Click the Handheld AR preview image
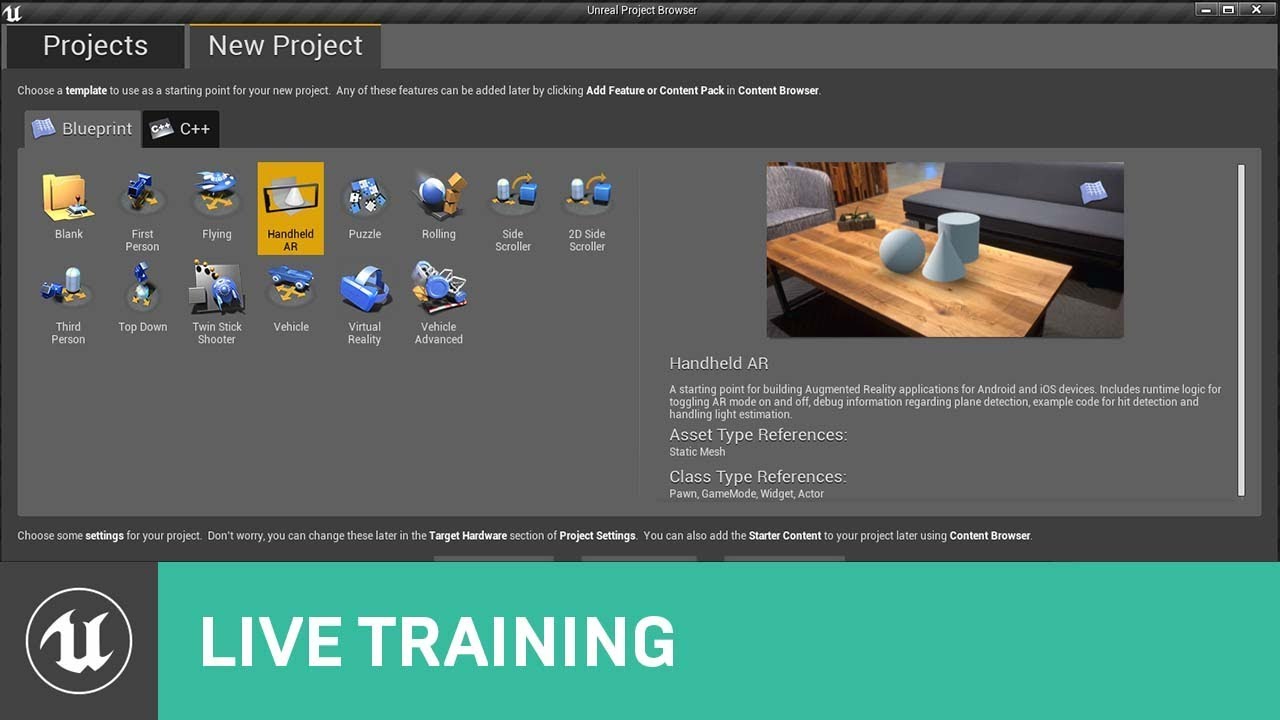The image size is (1280, 720). tap(945, 250)
